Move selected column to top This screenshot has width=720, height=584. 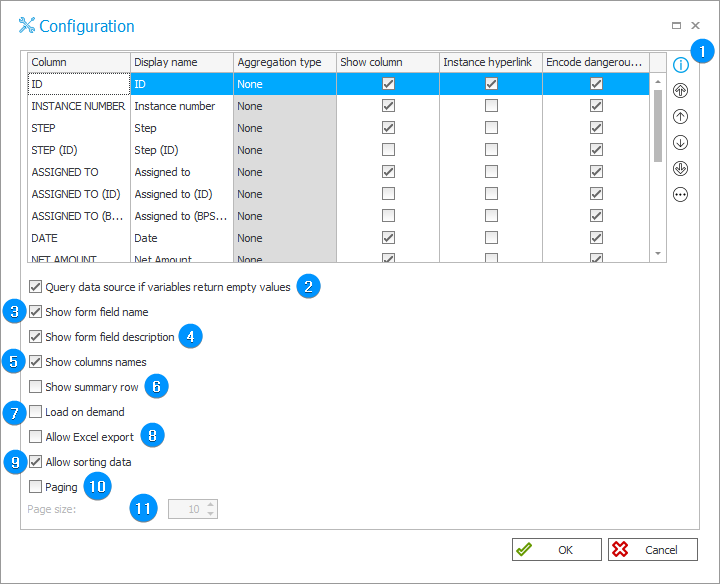pyautogui.click(x=680, y=90)
